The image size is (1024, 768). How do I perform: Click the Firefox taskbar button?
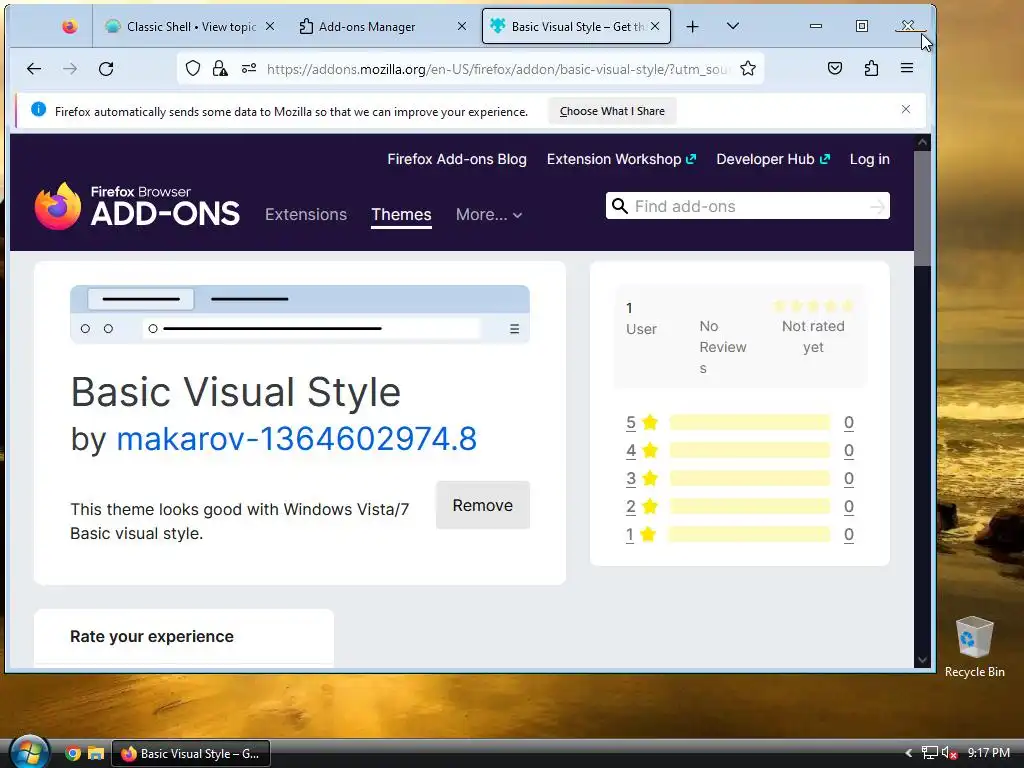coord(191,754)
